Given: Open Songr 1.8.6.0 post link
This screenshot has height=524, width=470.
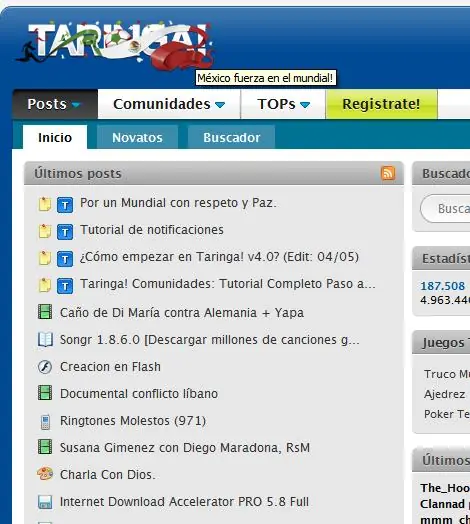Looking at the screenshot, I should click(210, 340).
